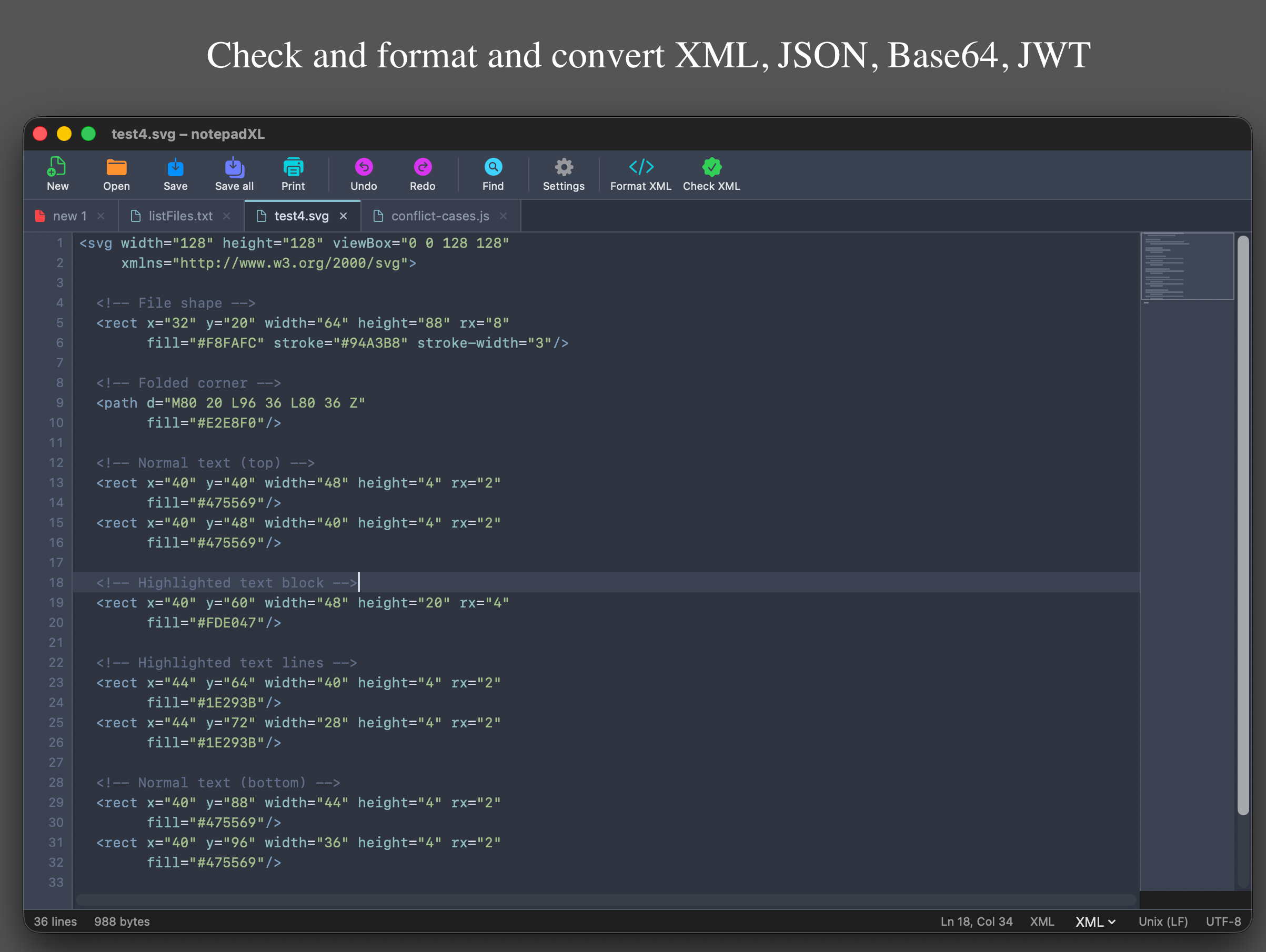Close the listFiles.txt tab
Viewport: 1266px width, 952px height.
[x=227, y=216]
